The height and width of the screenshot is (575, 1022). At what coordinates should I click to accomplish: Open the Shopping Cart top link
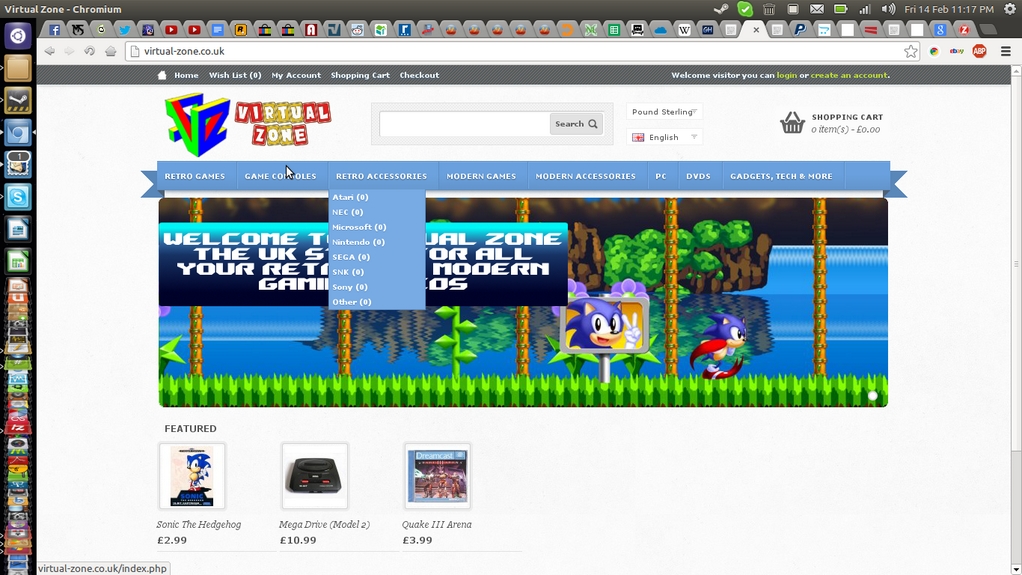pos(360,75)
